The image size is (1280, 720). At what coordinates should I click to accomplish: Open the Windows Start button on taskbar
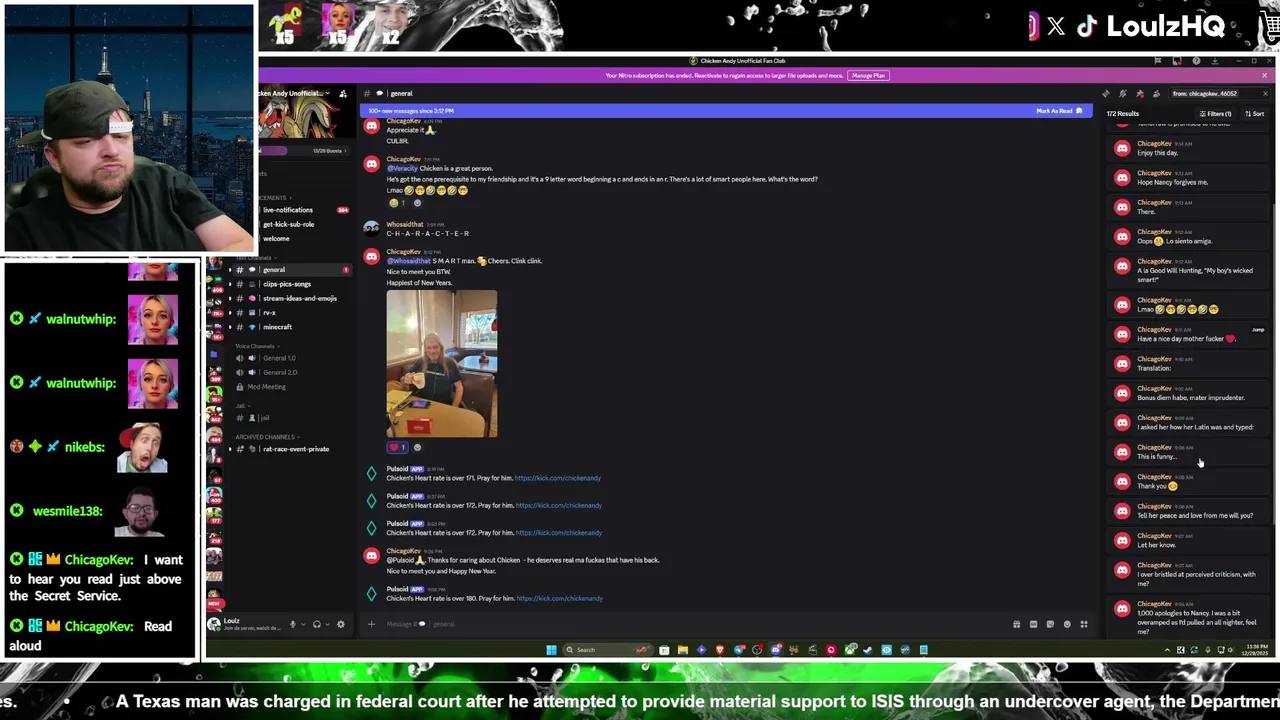[551, 650]
